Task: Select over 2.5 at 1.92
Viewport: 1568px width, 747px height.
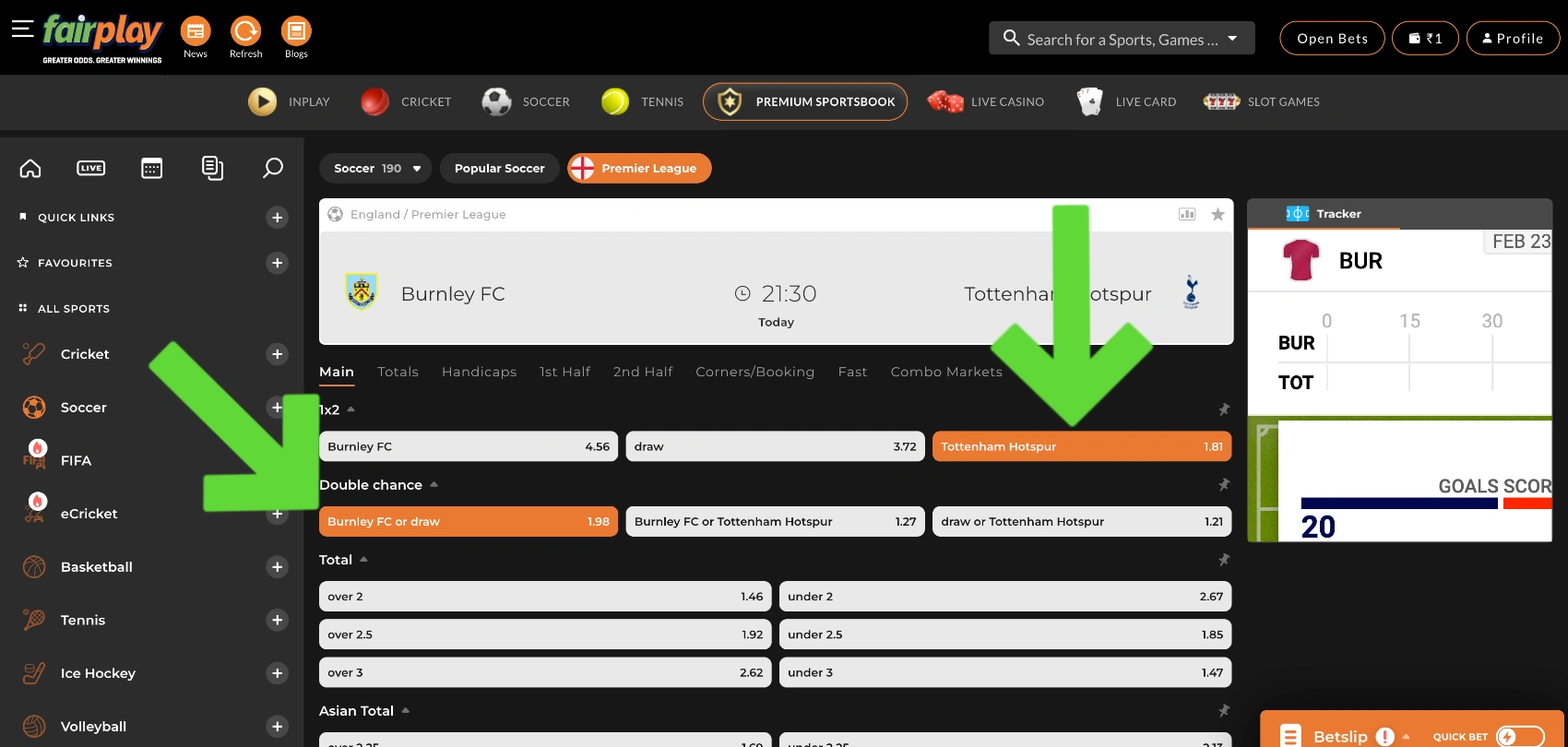Action: 545,634
